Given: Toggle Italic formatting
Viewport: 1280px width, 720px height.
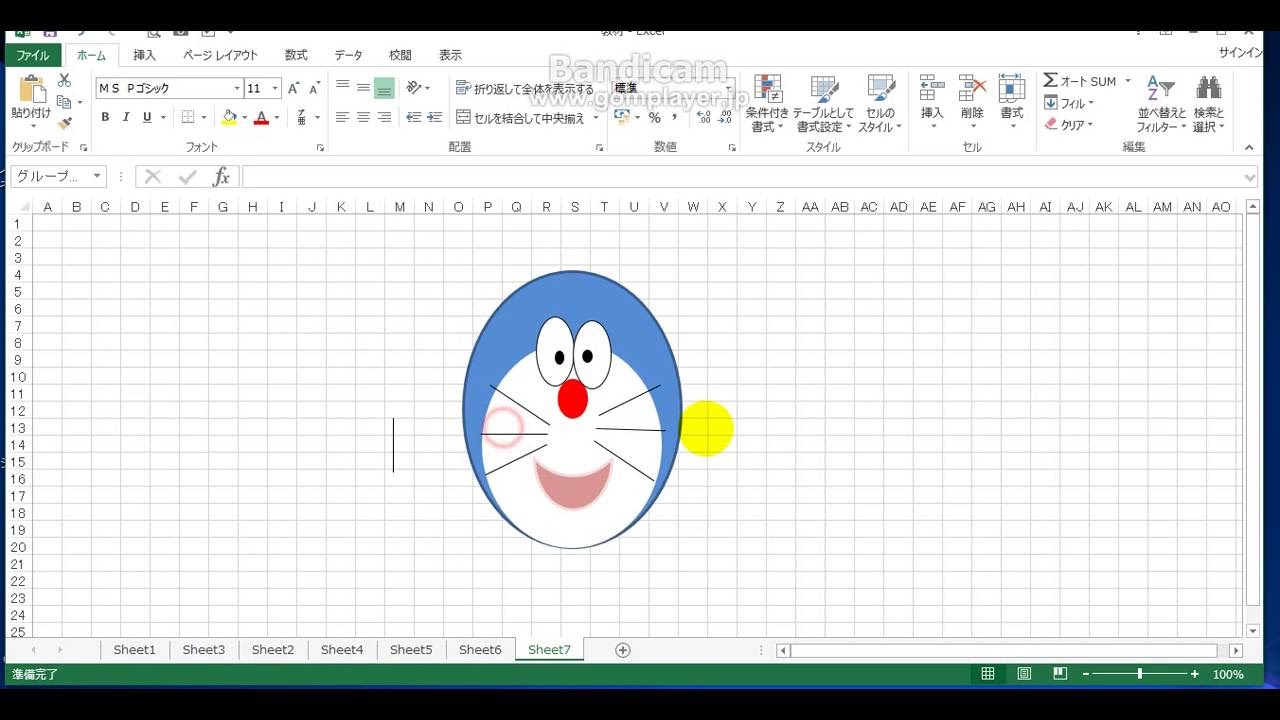Looking at the screenshot, I should pos(126,117).
